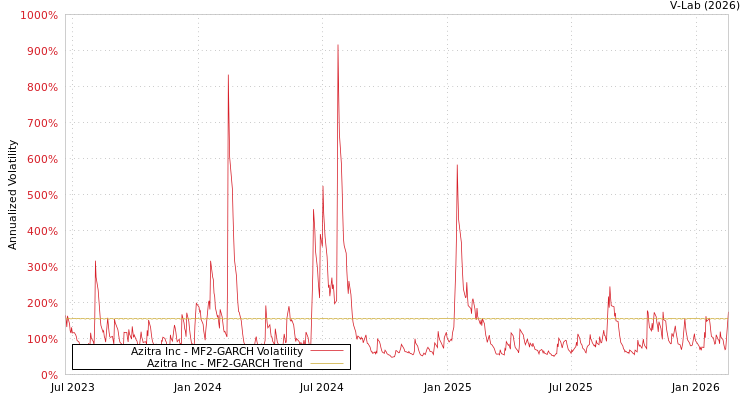Select 'Azitra Inc - MF2-GARCH Trend' legend entry
The width and height of the screenshot is (750, 400).
224,363
